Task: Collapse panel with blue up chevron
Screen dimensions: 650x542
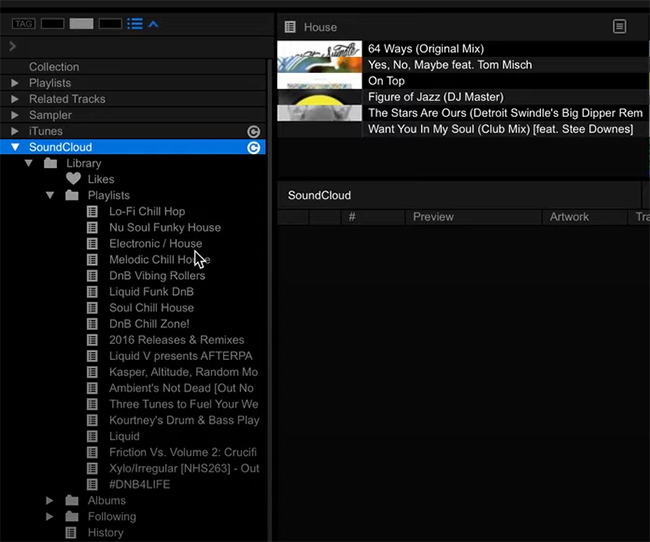Action: (x=153, y=24)
